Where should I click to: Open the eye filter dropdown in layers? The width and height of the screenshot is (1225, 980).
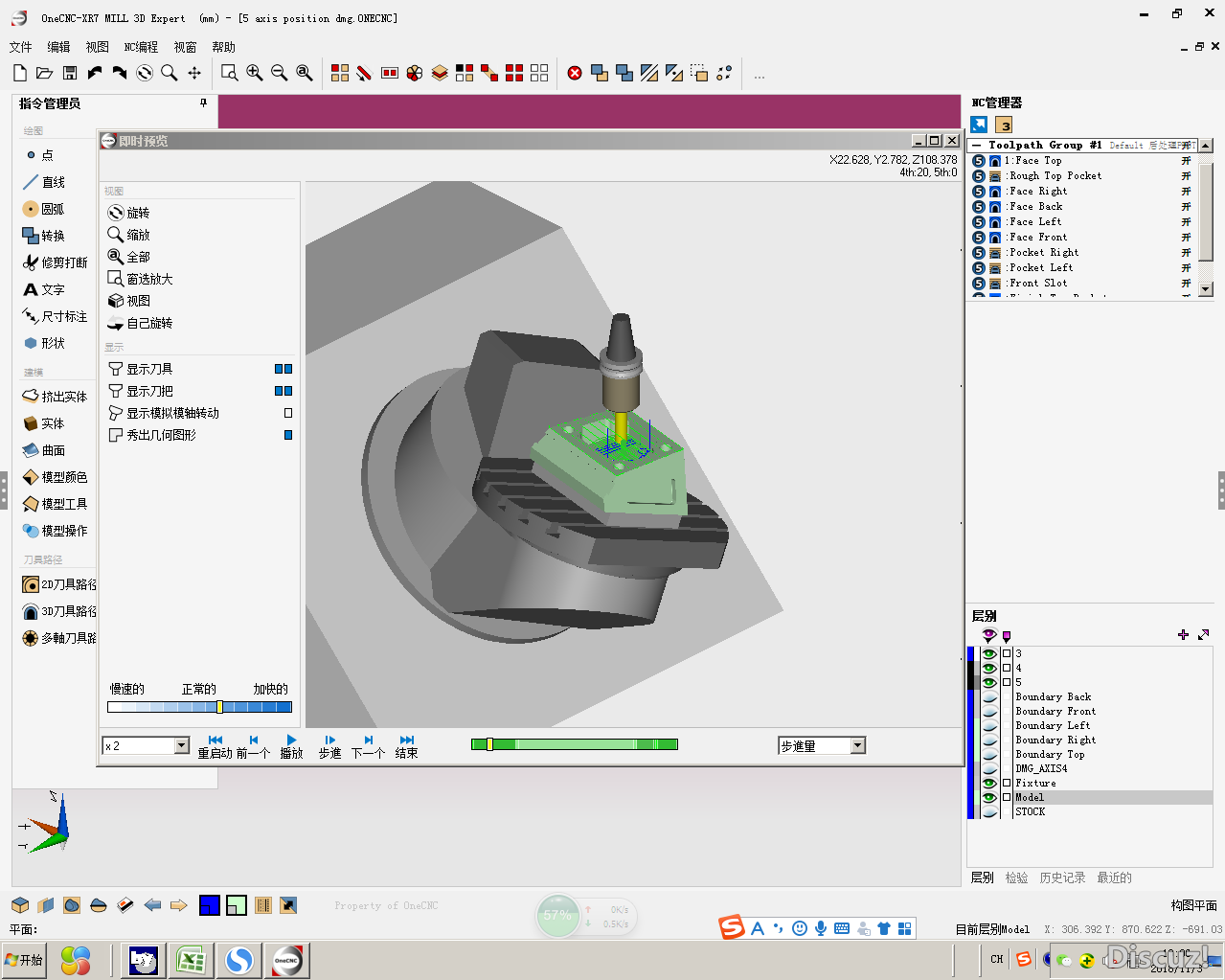tap(989, 635)
